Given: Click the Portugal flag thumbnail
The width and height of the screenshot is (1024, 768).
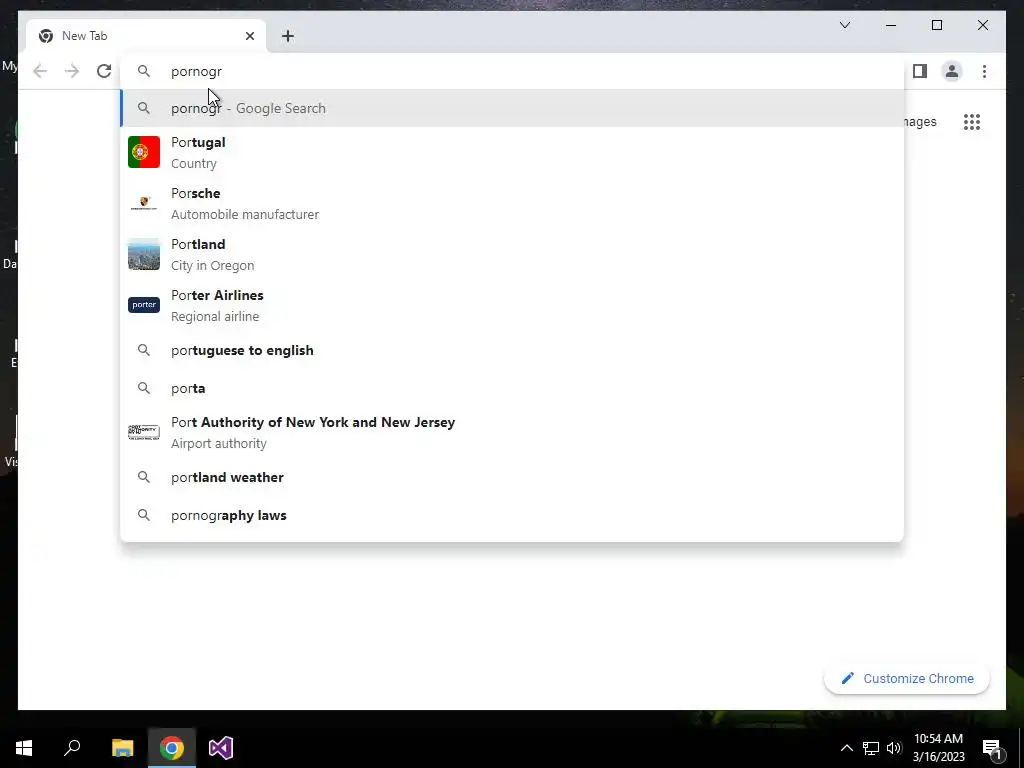Looking at the screenshot, I should tap(144, 152).
